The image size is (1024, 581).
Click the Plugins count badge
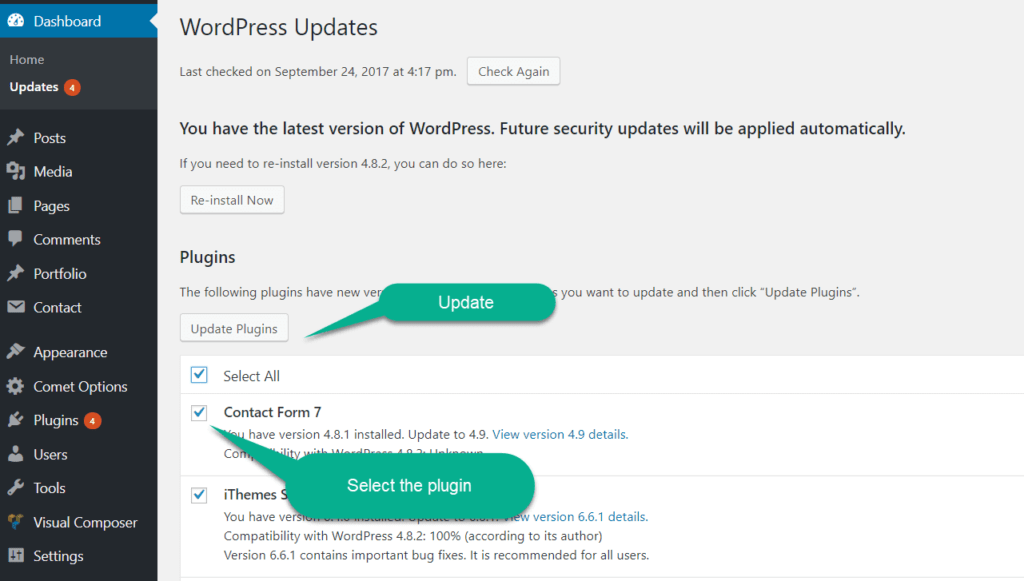(x=93, y=421)
